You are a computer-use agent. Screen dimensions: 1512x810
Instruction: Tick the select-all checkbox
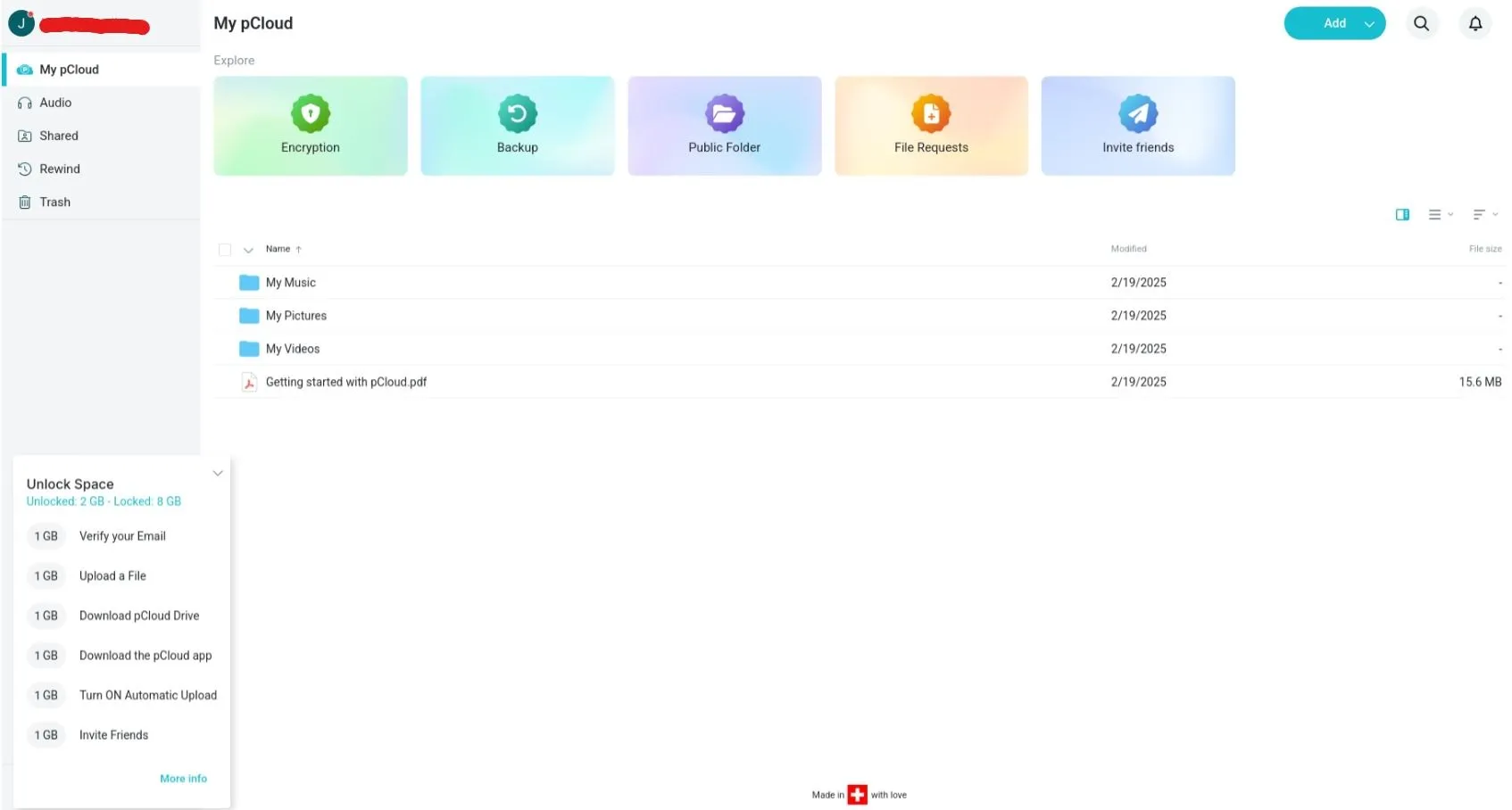(225, 250)
